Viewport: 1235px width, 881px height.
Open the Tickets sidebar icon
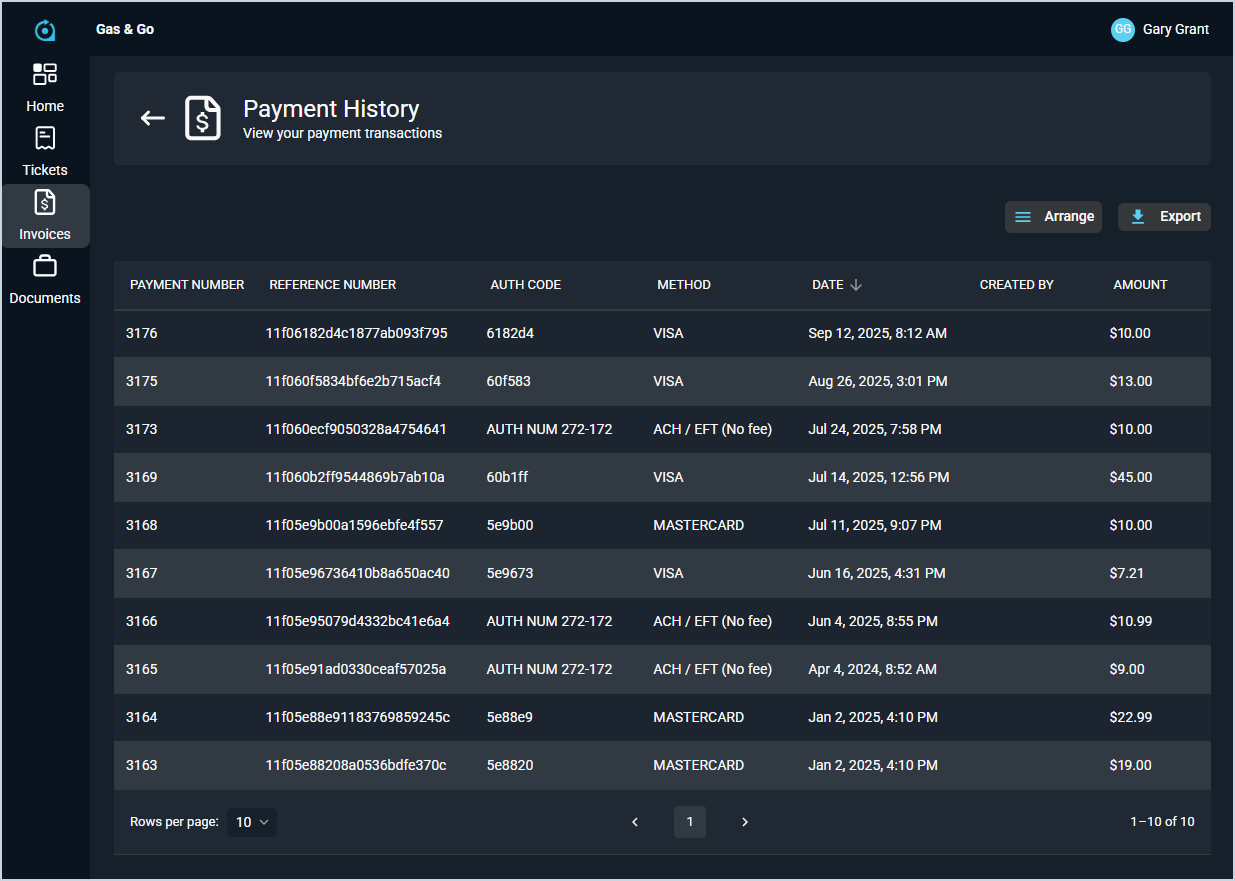tap(45, 139)
